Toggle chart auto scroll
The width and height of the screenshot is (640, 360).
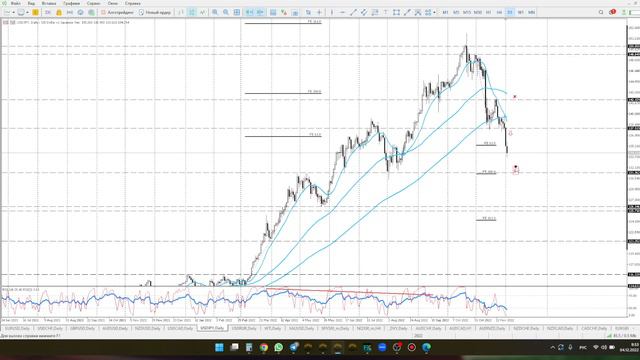249,12
